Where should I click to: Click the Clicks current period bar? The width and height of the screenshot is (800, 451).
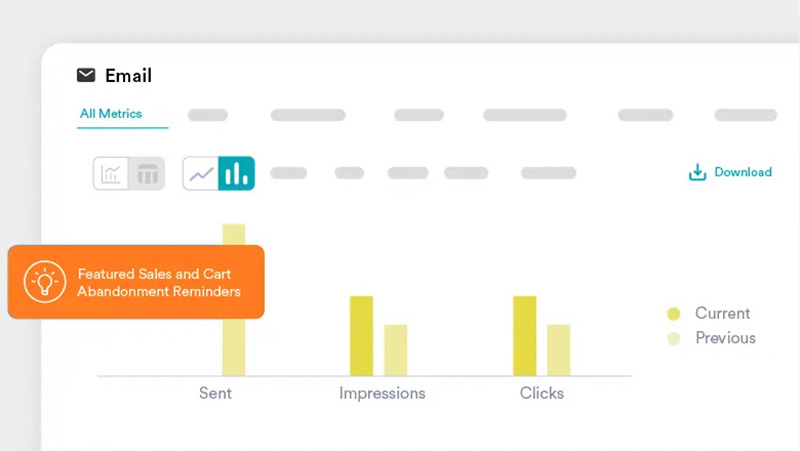524,336
